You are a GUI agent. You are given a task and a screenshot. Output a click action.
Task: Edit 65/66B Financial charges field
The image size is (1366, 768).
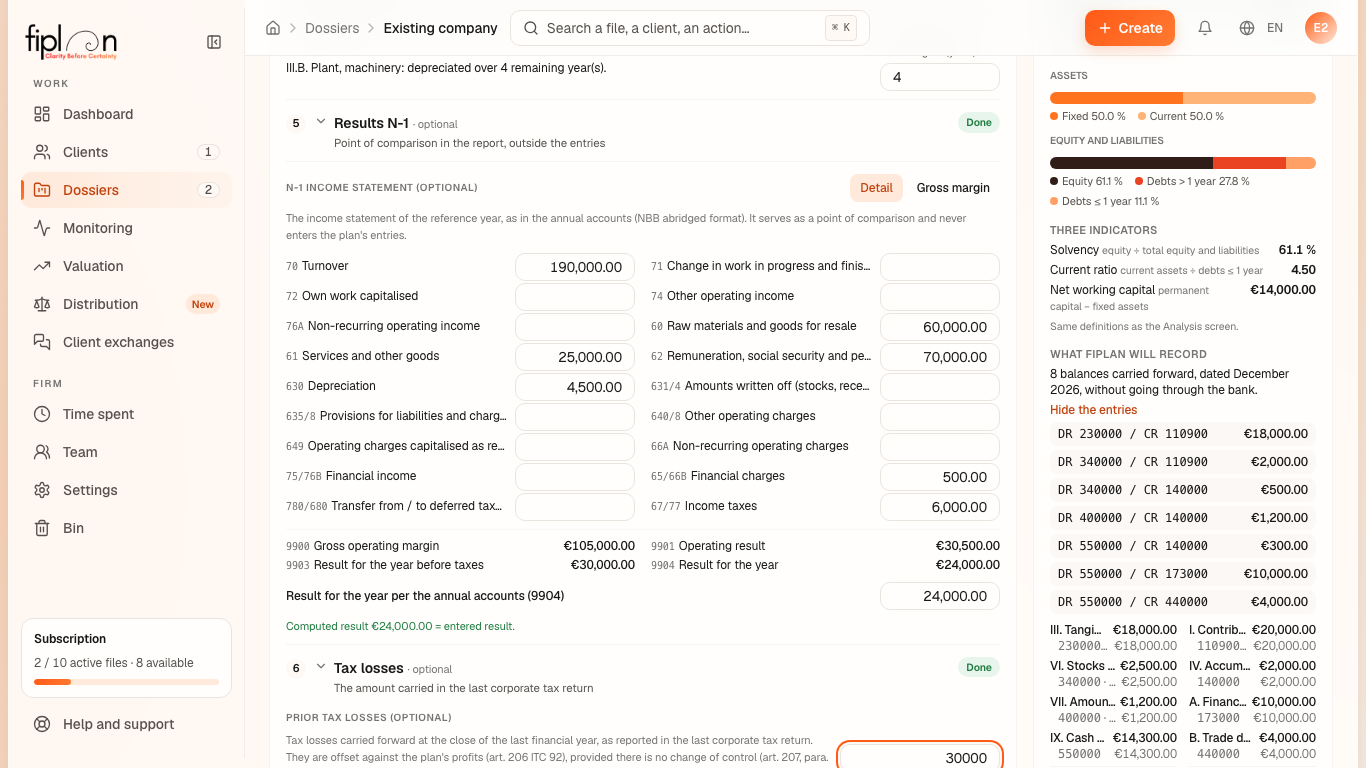point(940,477)
